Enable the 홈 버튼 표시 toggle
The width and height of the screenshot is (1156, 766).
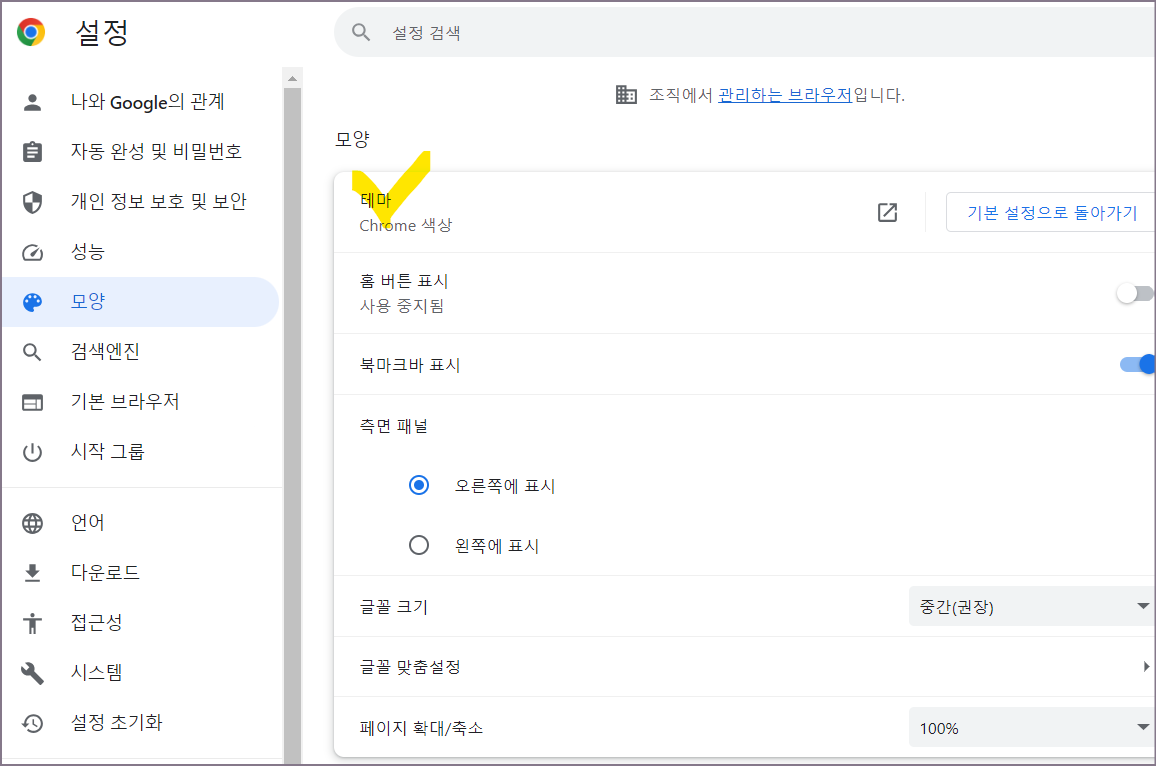pos(1135,292)
